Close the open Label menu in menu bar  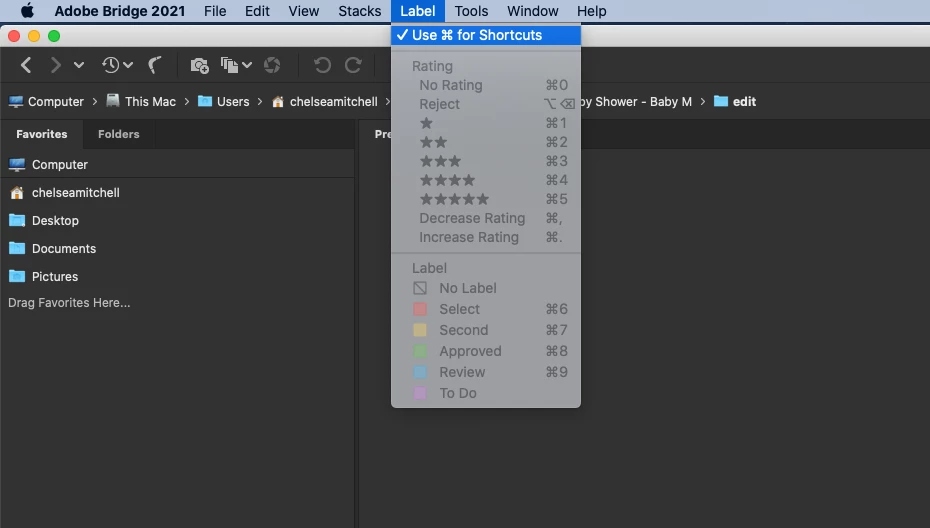tap(418, 11)
